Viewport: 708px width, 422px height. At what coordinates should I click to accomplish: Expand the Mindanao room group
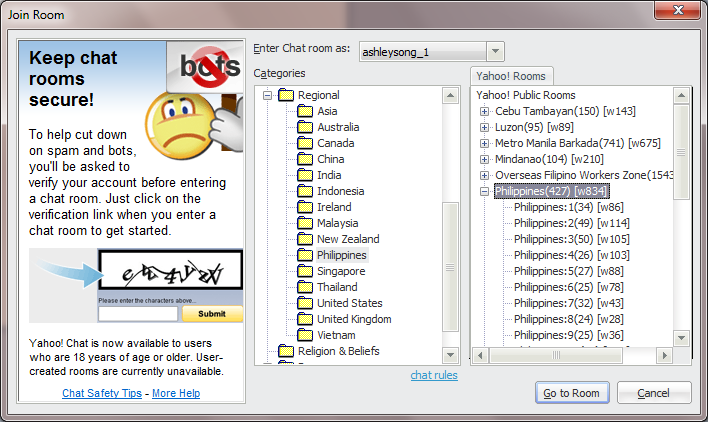tap(484, 159)
